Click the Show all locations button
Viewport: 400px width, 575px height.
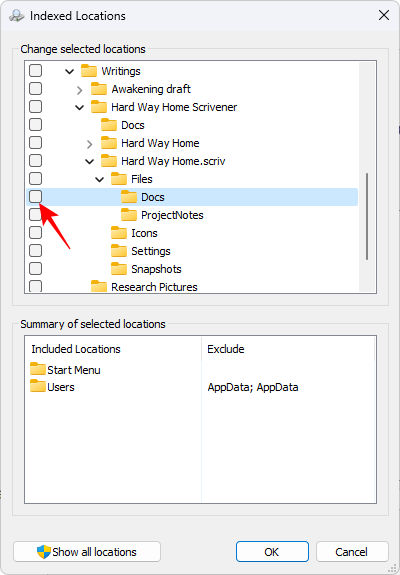tap(87, 552)
